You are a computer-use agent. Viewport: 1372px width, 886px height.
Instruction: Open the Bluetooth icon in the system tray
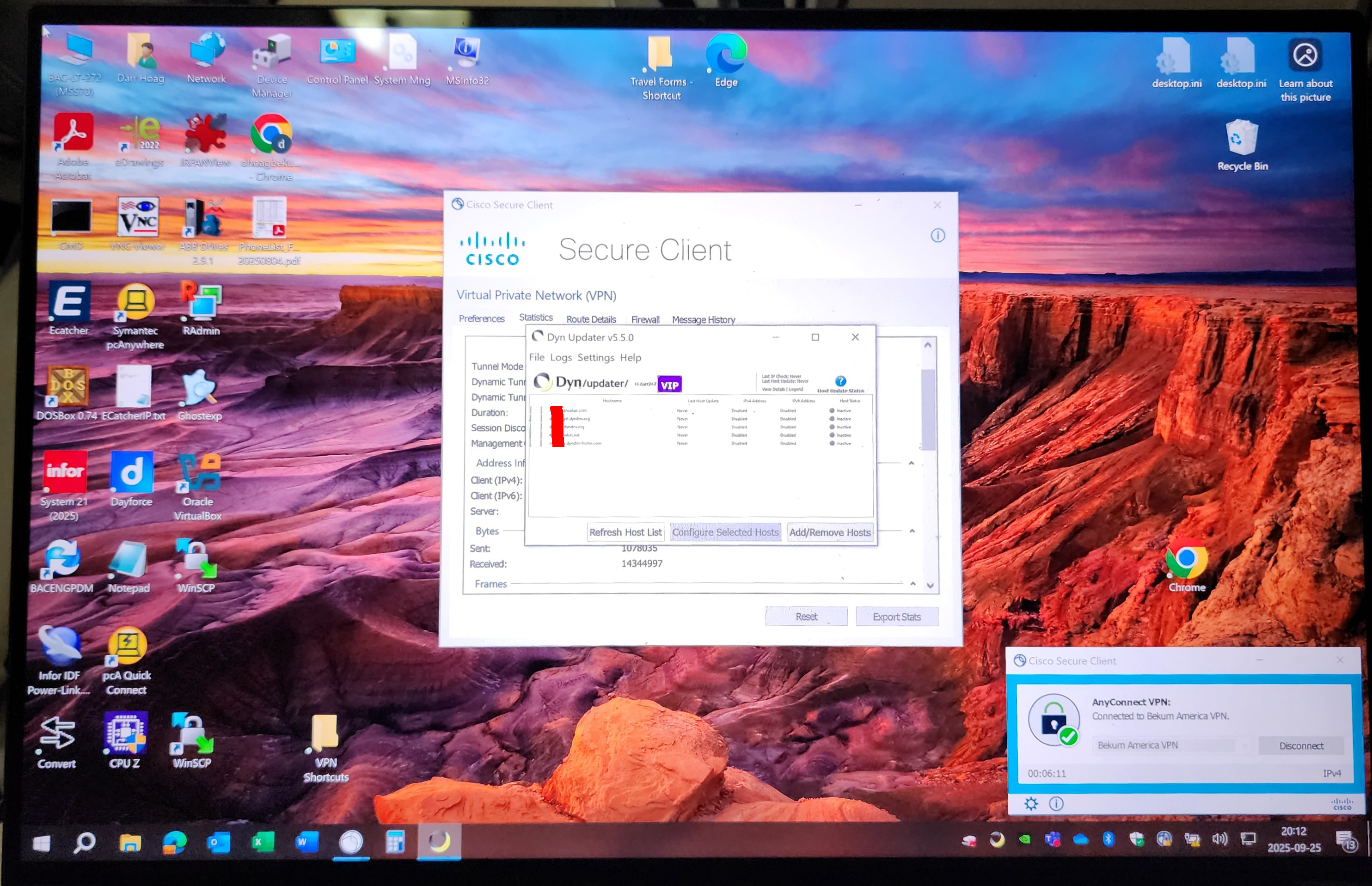tap(1108, 839)
